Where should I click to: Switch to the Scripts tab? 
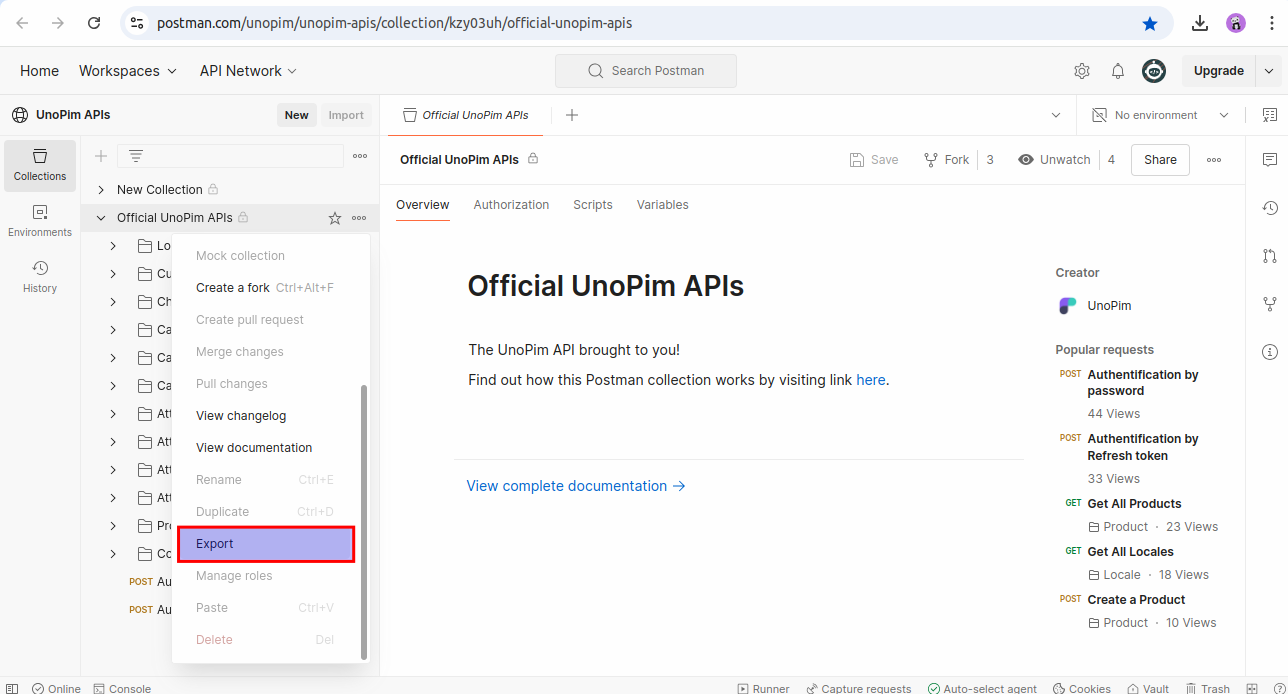(x=593, y=205)
